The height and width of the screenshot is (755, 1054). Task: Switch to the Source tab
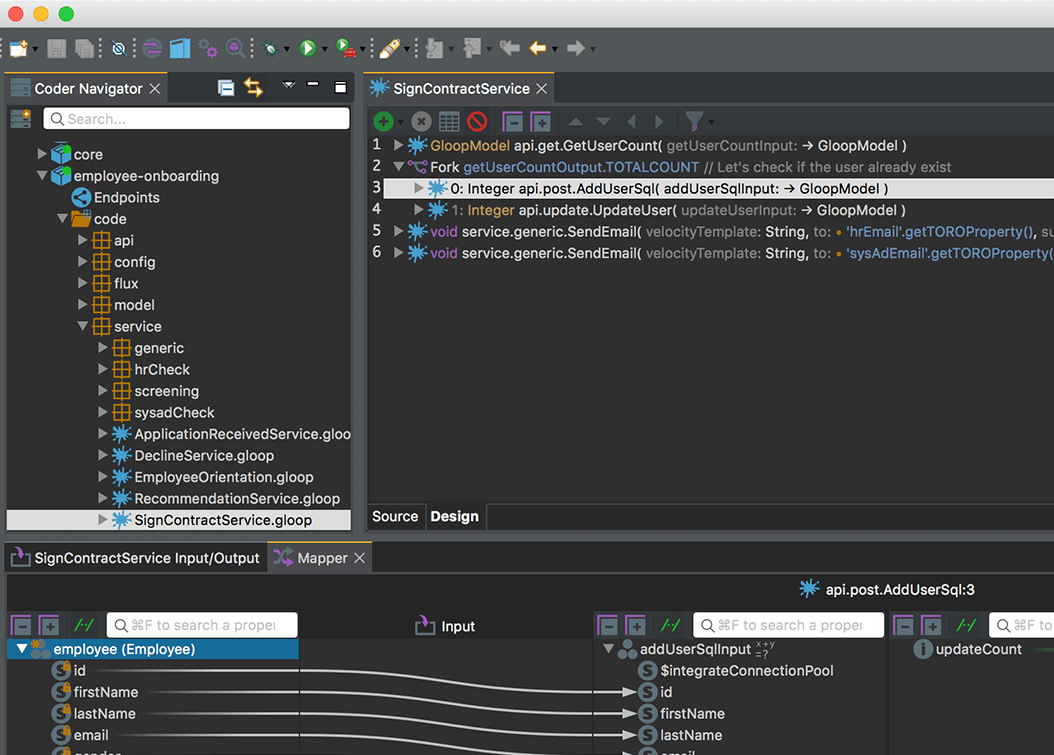[395, 516]
